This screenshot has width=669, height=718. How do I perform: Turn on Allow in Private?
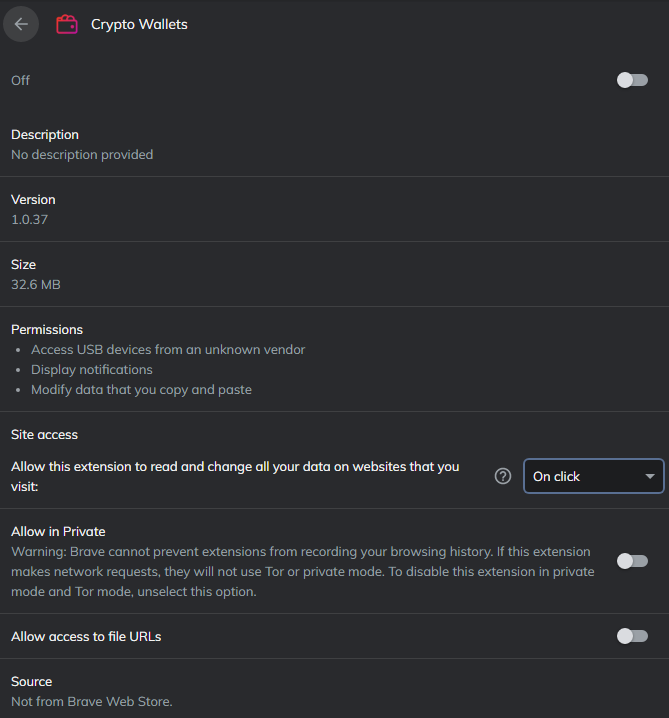click(x=632, y=561)
